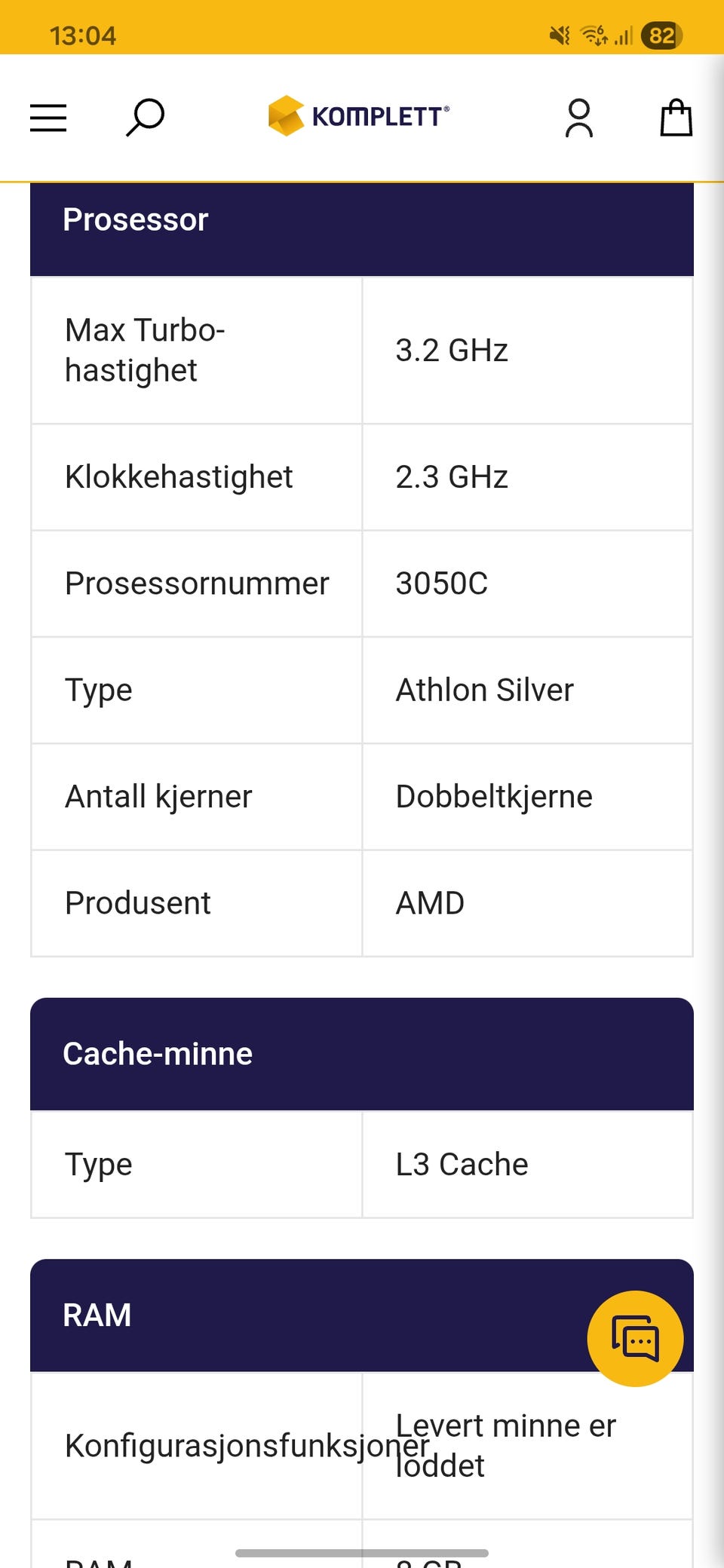
Task: Toggle the RAM section header
Action: point(302,1315)
